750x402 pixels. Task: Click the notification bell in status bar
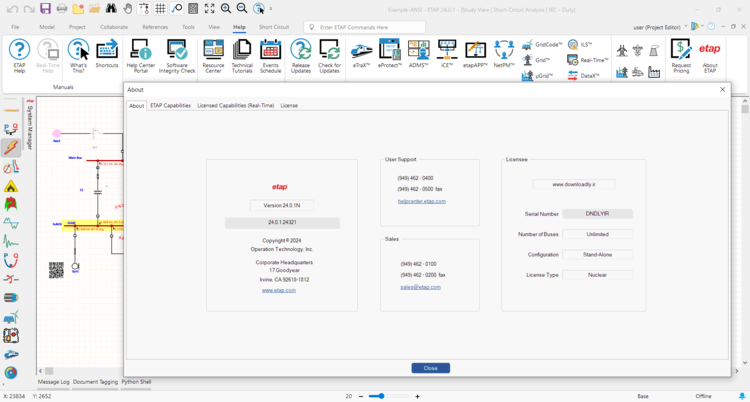coord(741,396)
